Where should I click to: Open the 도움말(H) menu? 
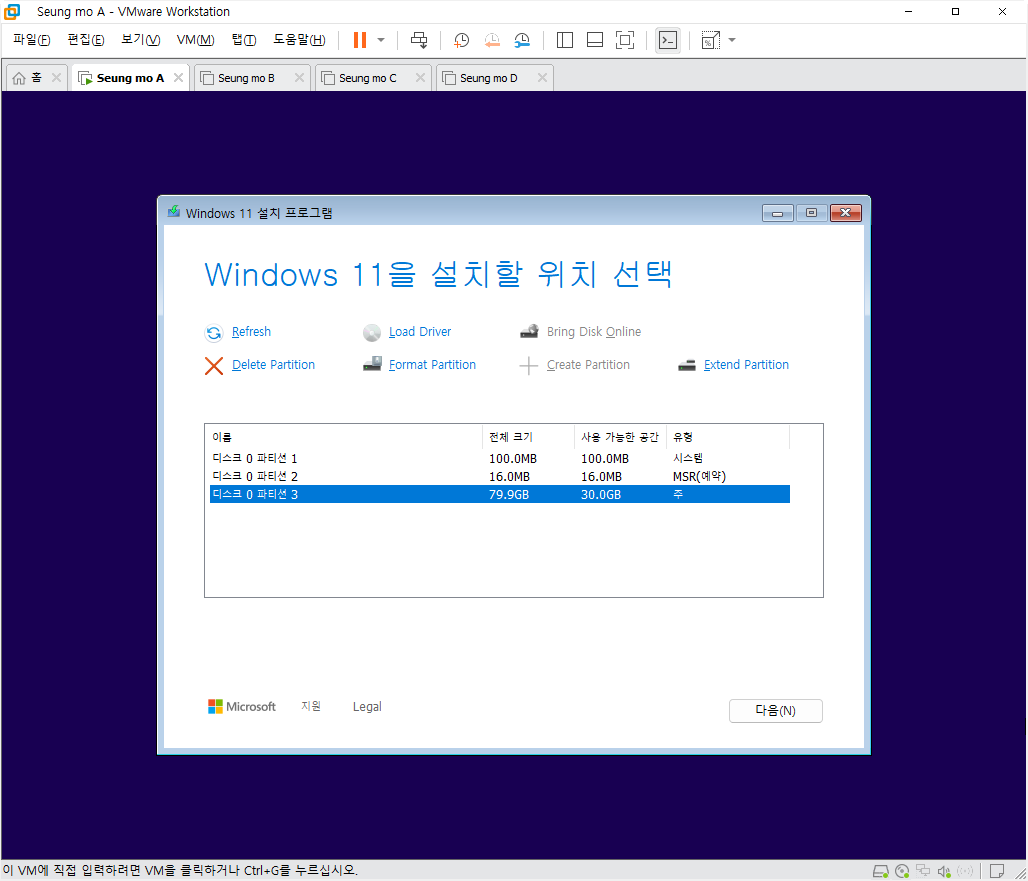[x=299, y=40]
